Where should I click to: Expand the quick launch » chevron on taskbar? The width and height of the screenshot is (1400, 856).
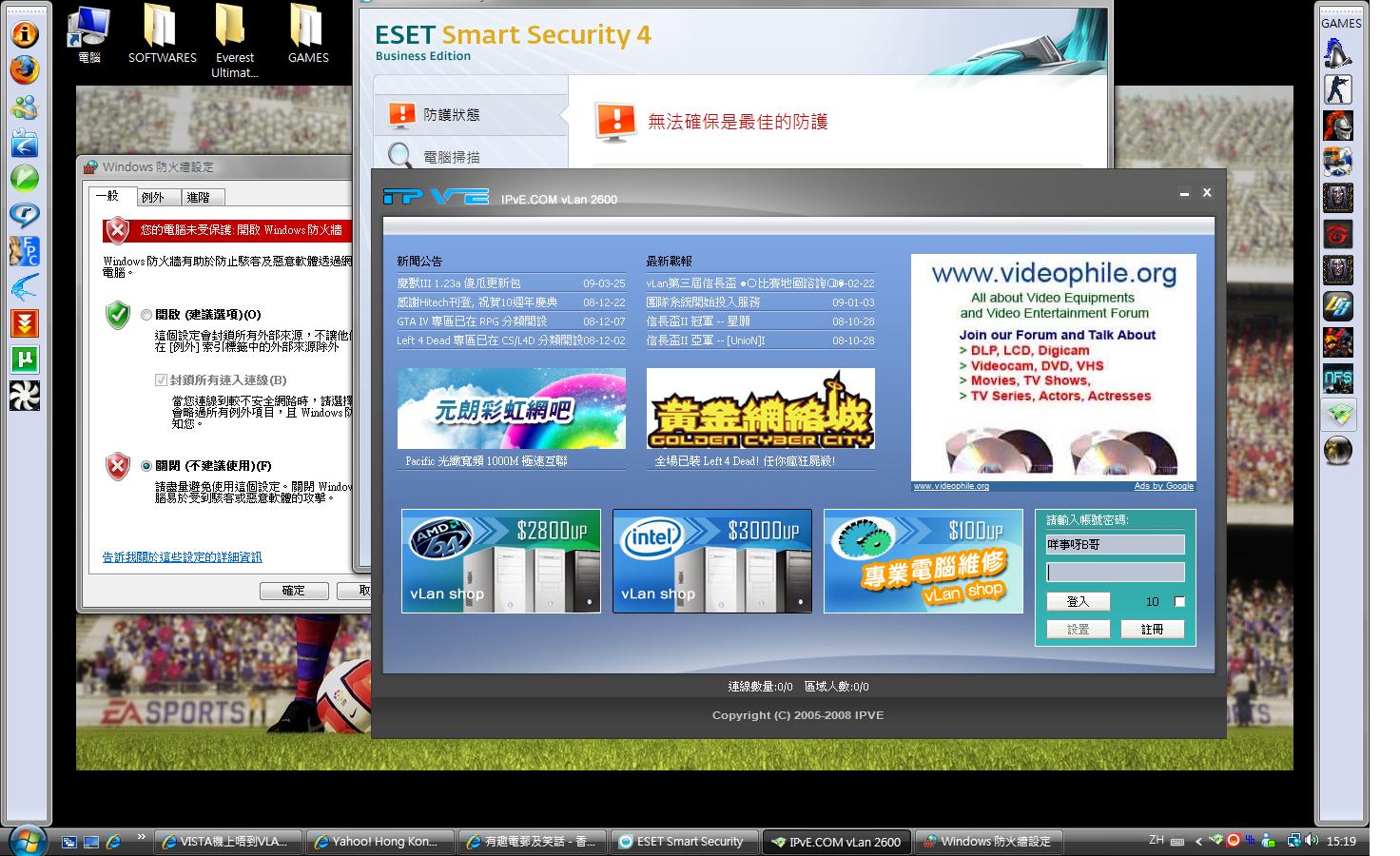[143, 838]
